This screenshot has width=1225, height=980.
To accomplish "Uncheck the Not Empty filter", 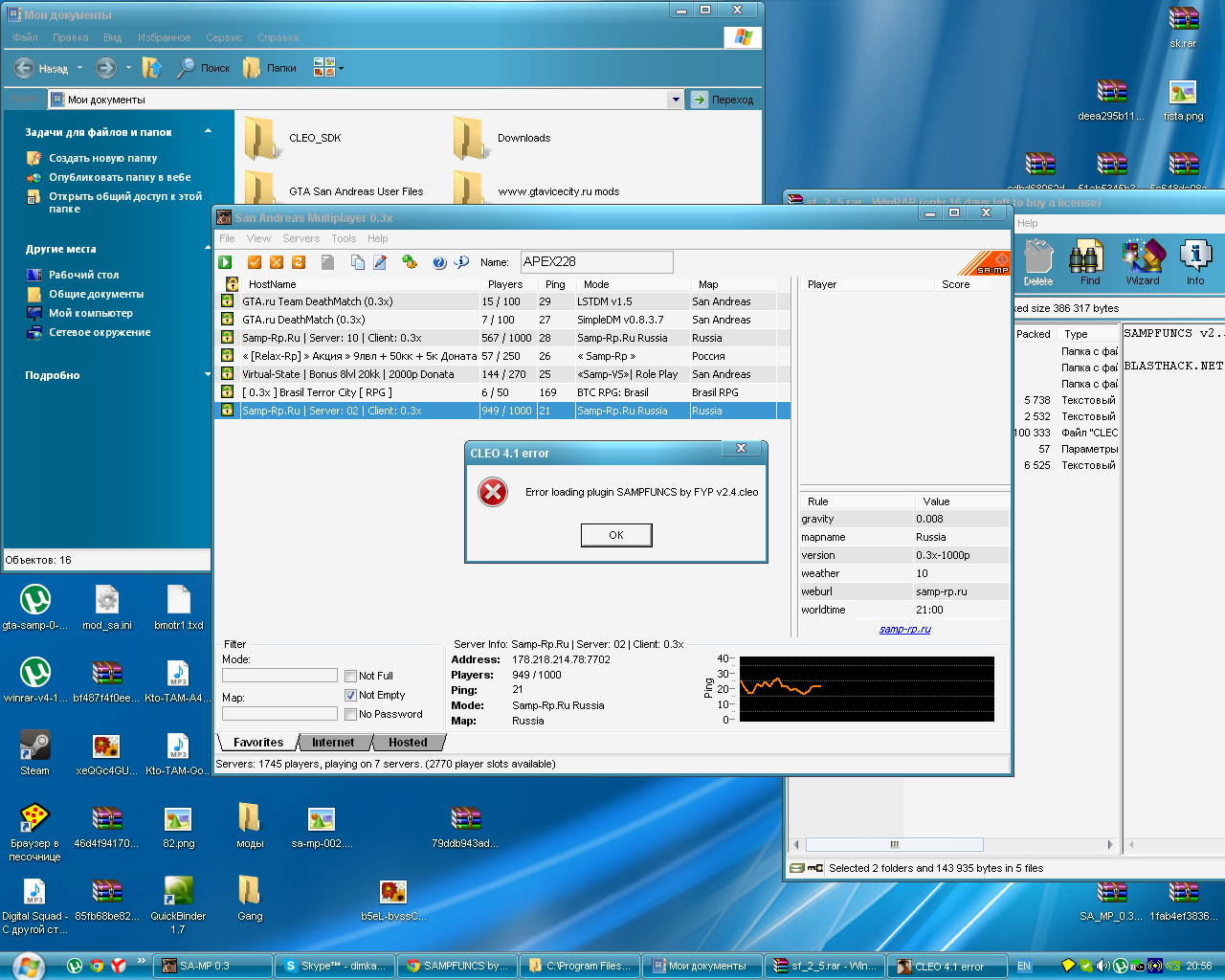I will pos(351,695).
